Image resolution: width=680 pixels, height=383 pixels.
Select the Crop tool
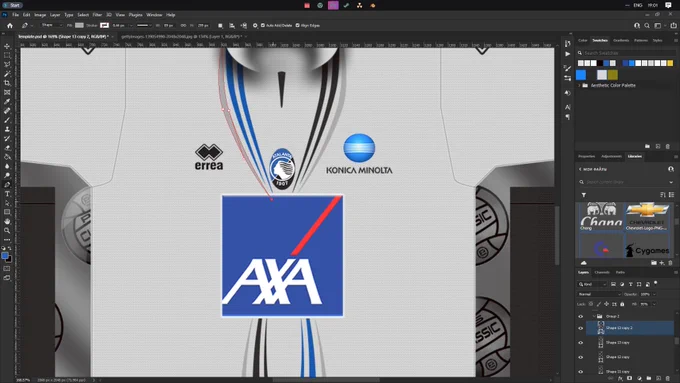(x=7, y=83)
